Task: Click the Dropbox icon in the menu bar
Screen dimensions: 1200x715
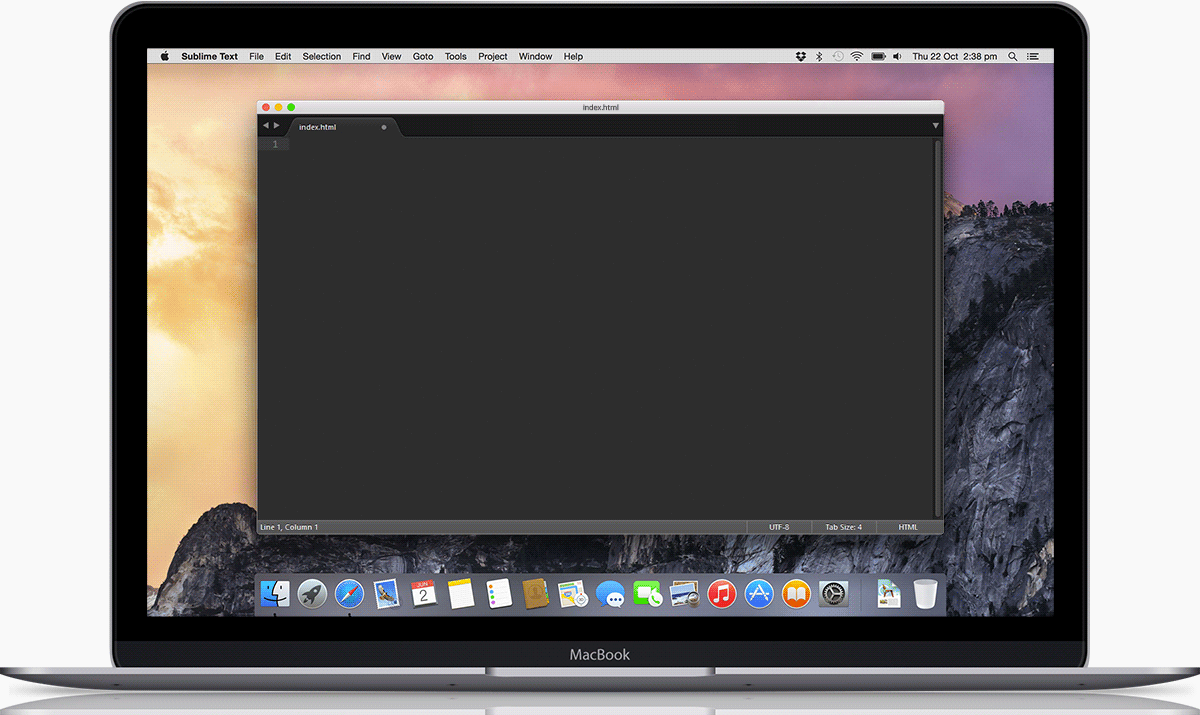Action: click(x=801, y=57)
